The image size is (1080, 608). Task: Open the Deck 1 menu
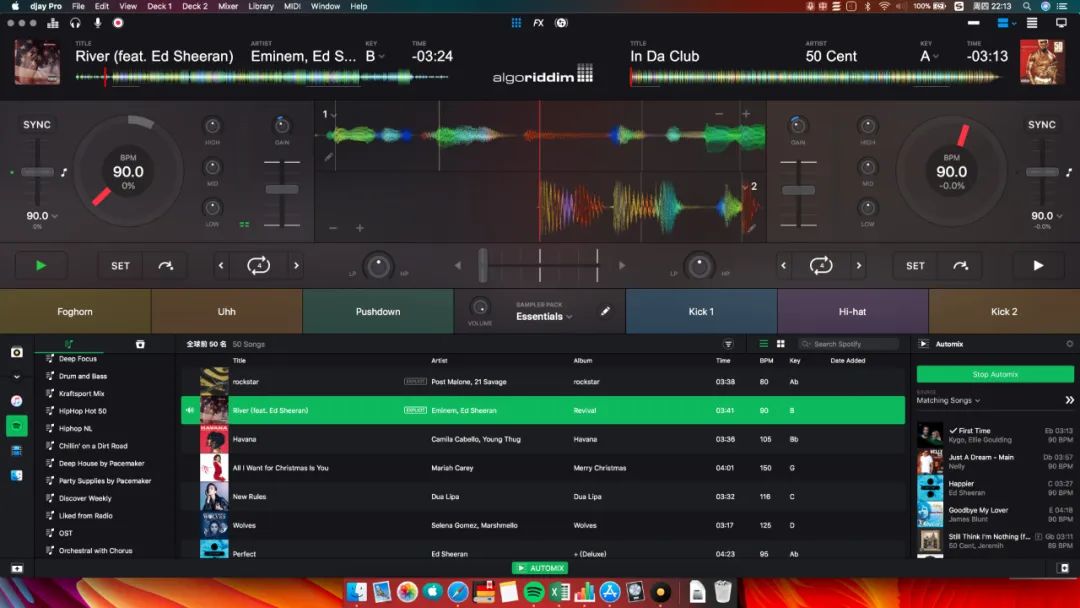[159, 6]
